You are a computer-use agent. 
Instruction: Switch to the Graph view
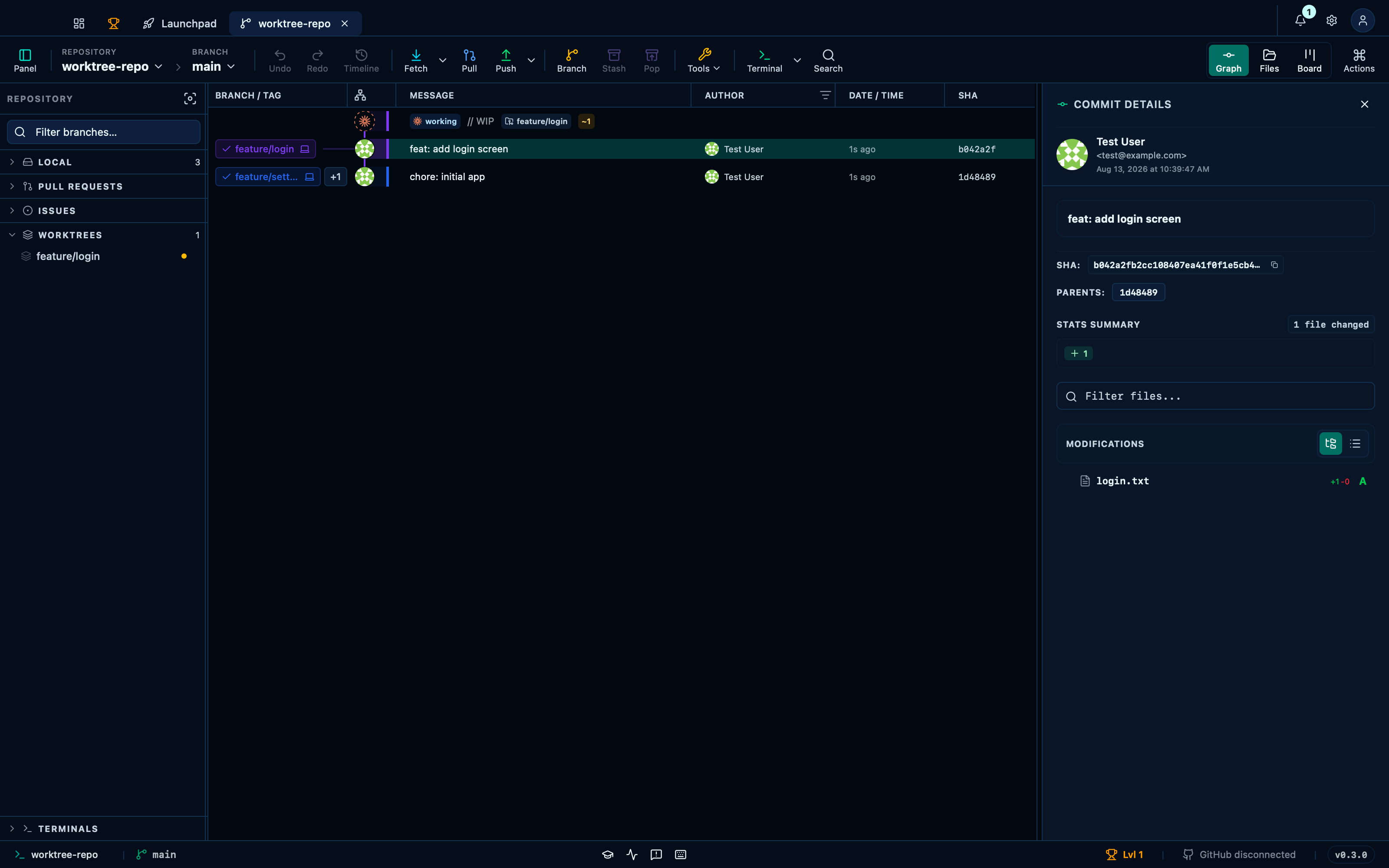tap(1229, 60)
